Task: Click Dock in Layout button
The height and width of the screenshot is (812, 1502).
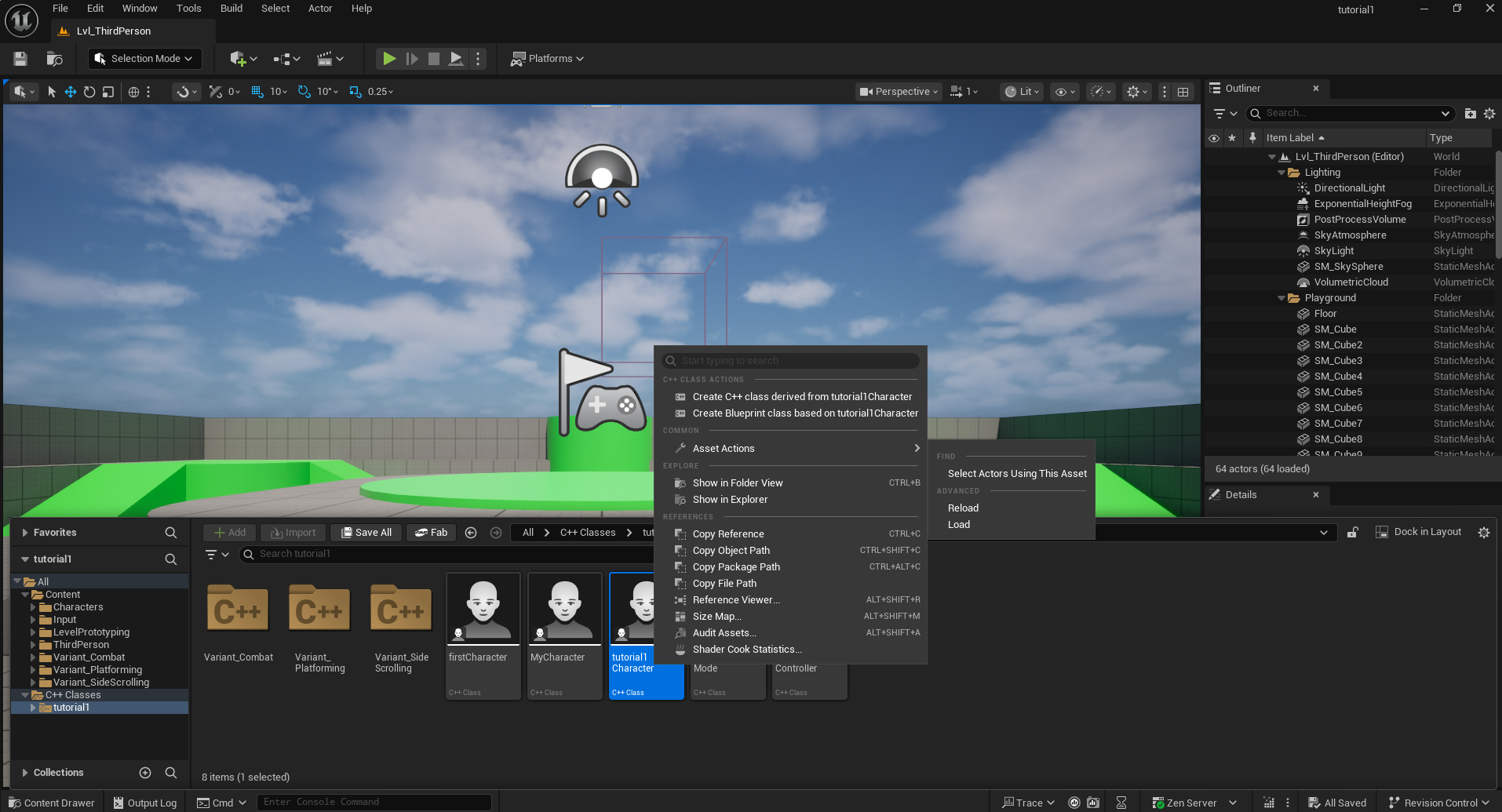Action: click(x=1419, y=532)
